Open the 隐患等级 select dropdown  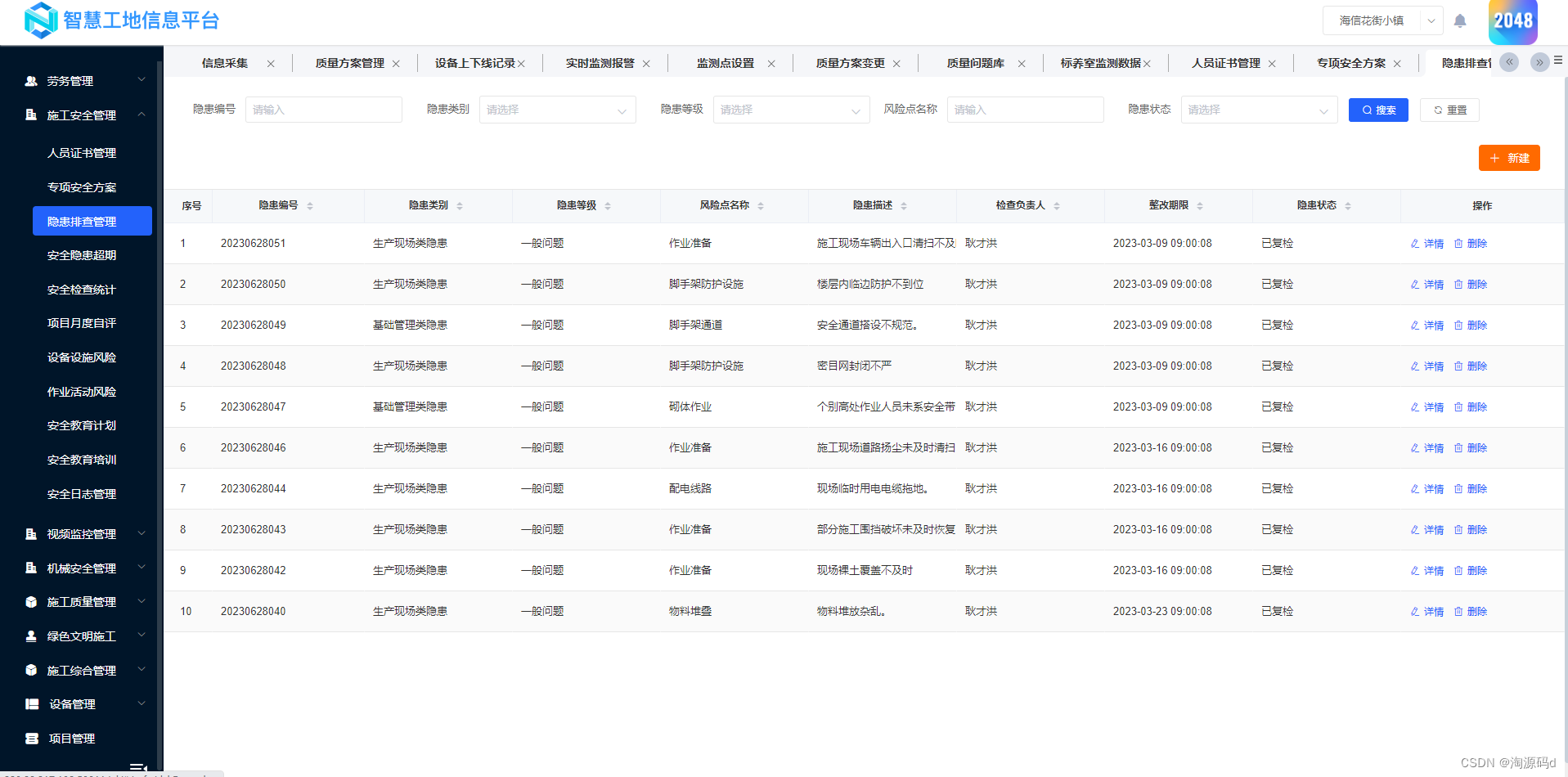pos(792,110)
